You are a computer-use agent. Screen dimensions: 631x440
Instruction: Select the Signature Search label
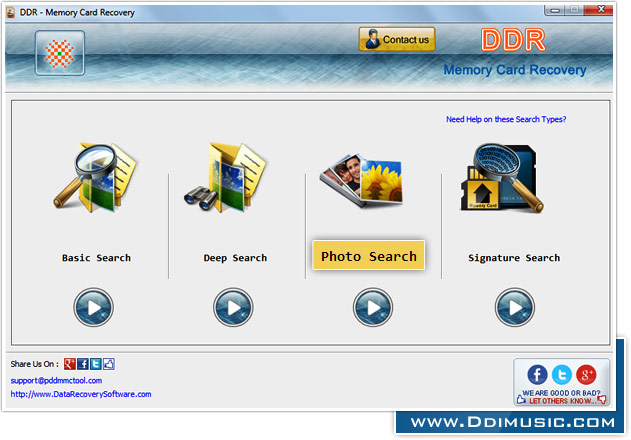click(514, 258)
